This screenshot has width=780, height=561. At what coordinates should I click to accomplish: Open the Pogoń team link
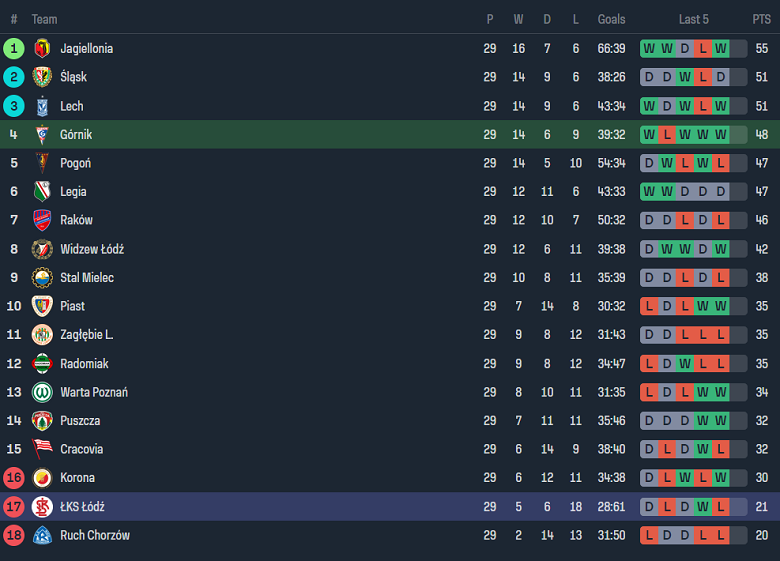coord(76,163)
